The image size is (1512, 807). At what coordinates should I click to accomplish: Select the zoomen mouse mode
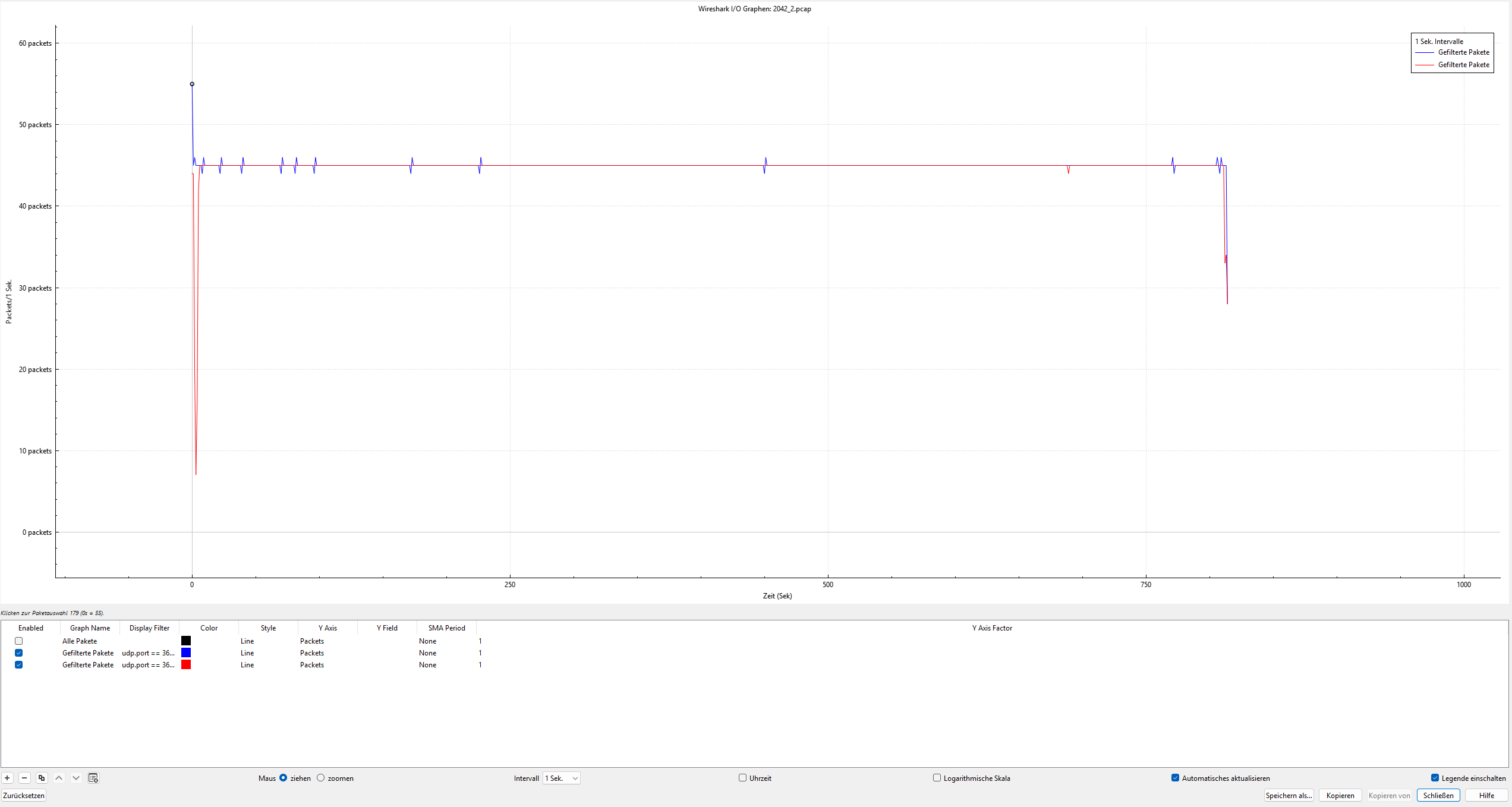point(321,778)
